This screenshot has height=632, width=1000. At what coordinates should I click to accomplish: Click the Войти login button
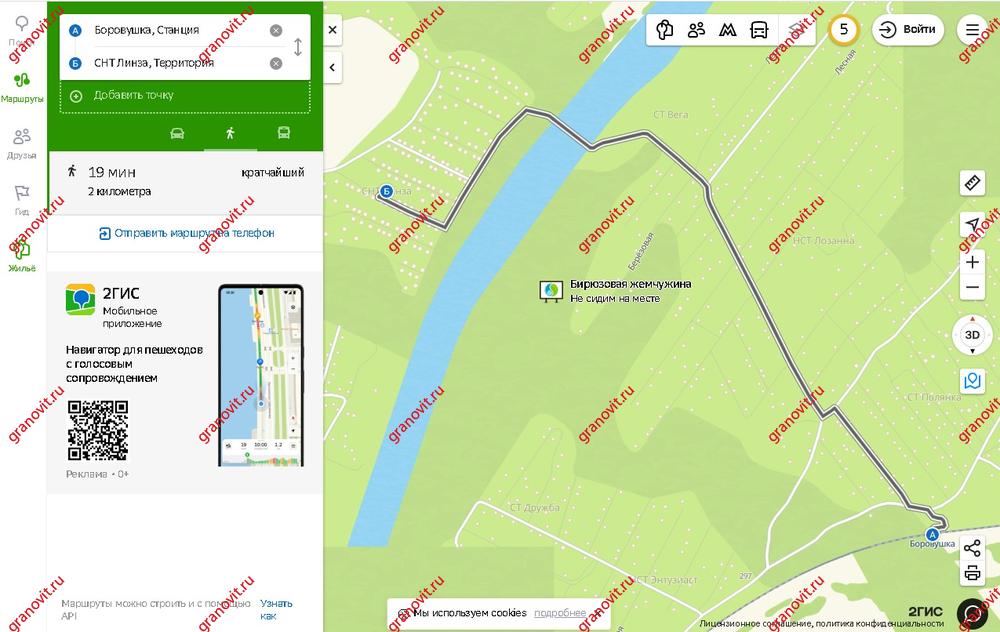(908, 30)
